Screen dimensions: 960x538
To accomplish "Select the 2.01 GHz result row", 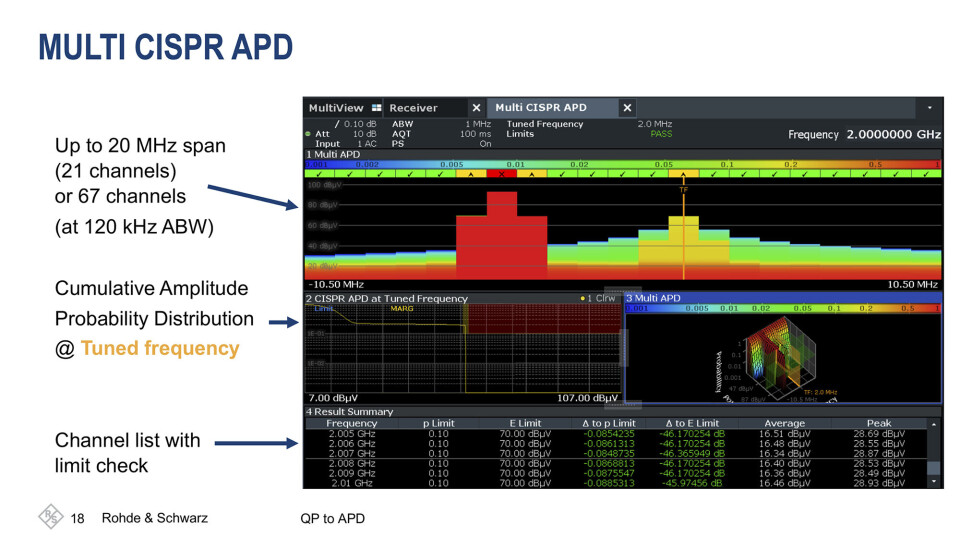I will [617, 483].
